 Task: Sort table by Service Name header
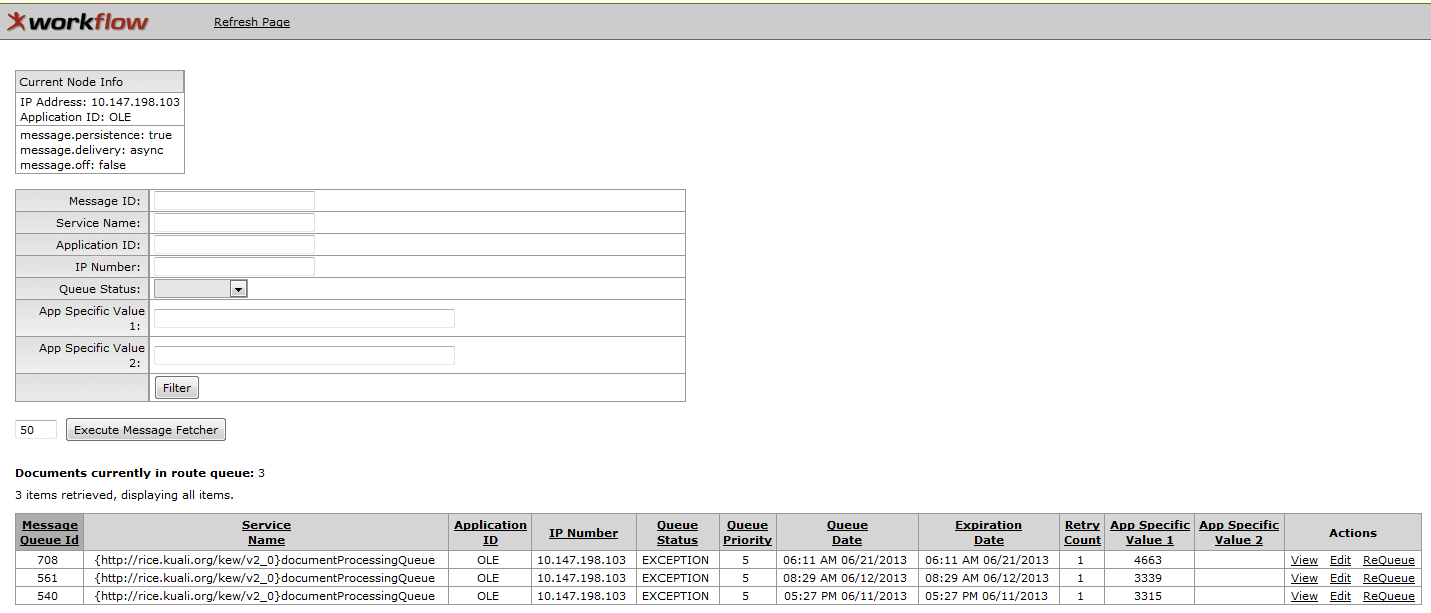(x=266, y=532)
